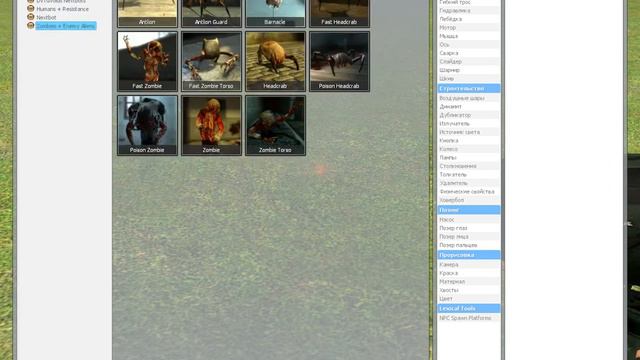Collapse the Позинг tools section
The width and height of the screenshot is (640, 360).
coord(469,210)
